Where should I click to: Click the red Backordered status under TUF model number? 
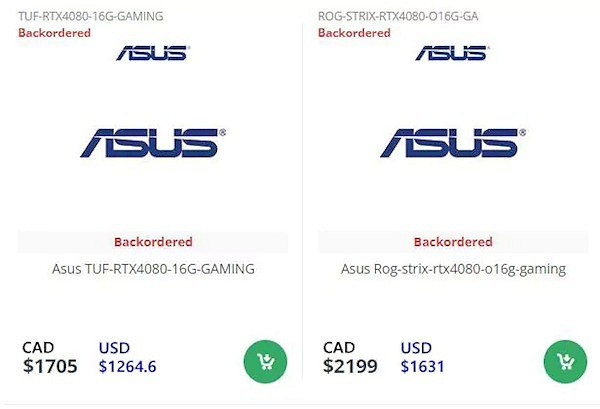(54, 33)
